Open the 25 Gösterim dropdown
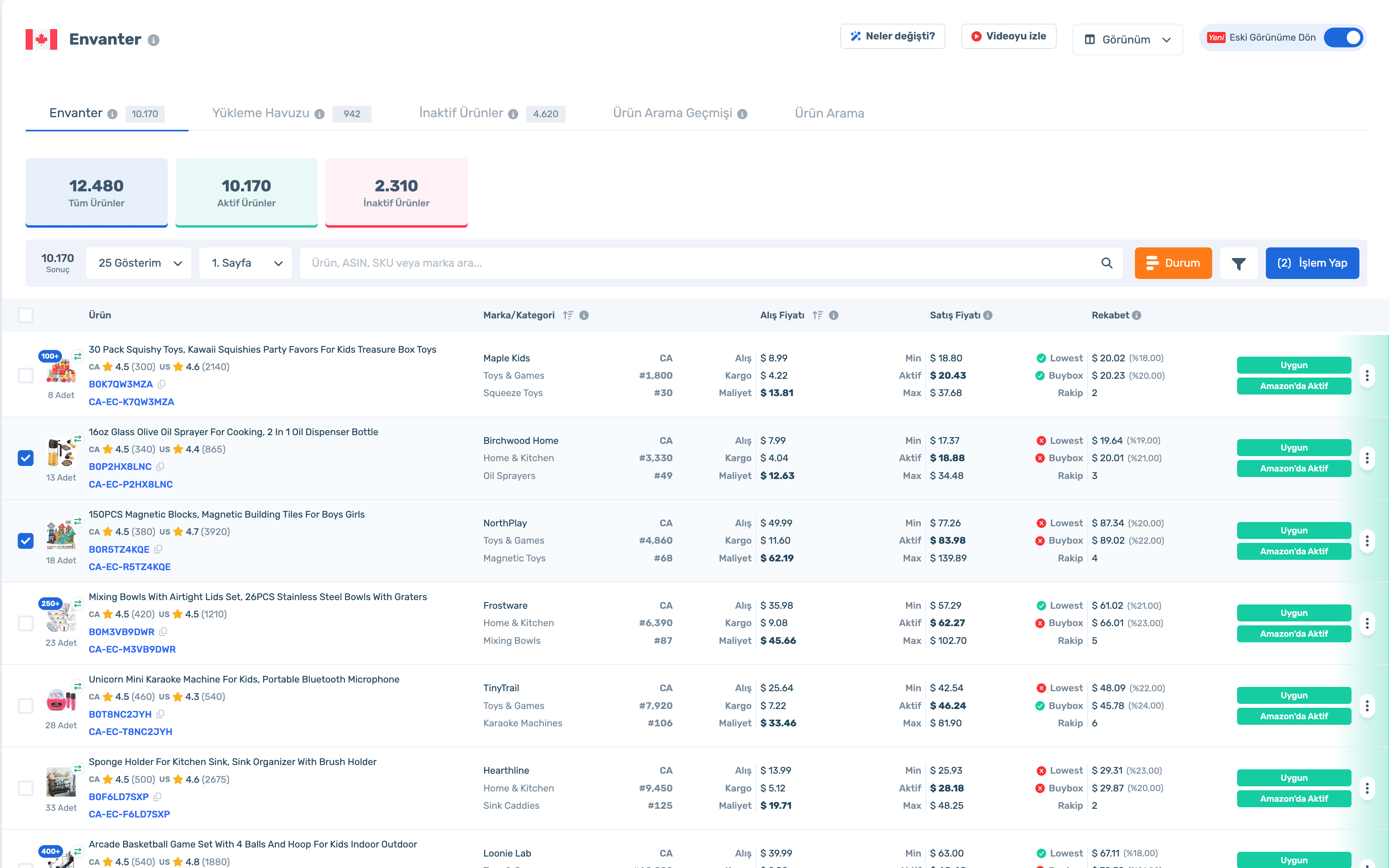 139,264
